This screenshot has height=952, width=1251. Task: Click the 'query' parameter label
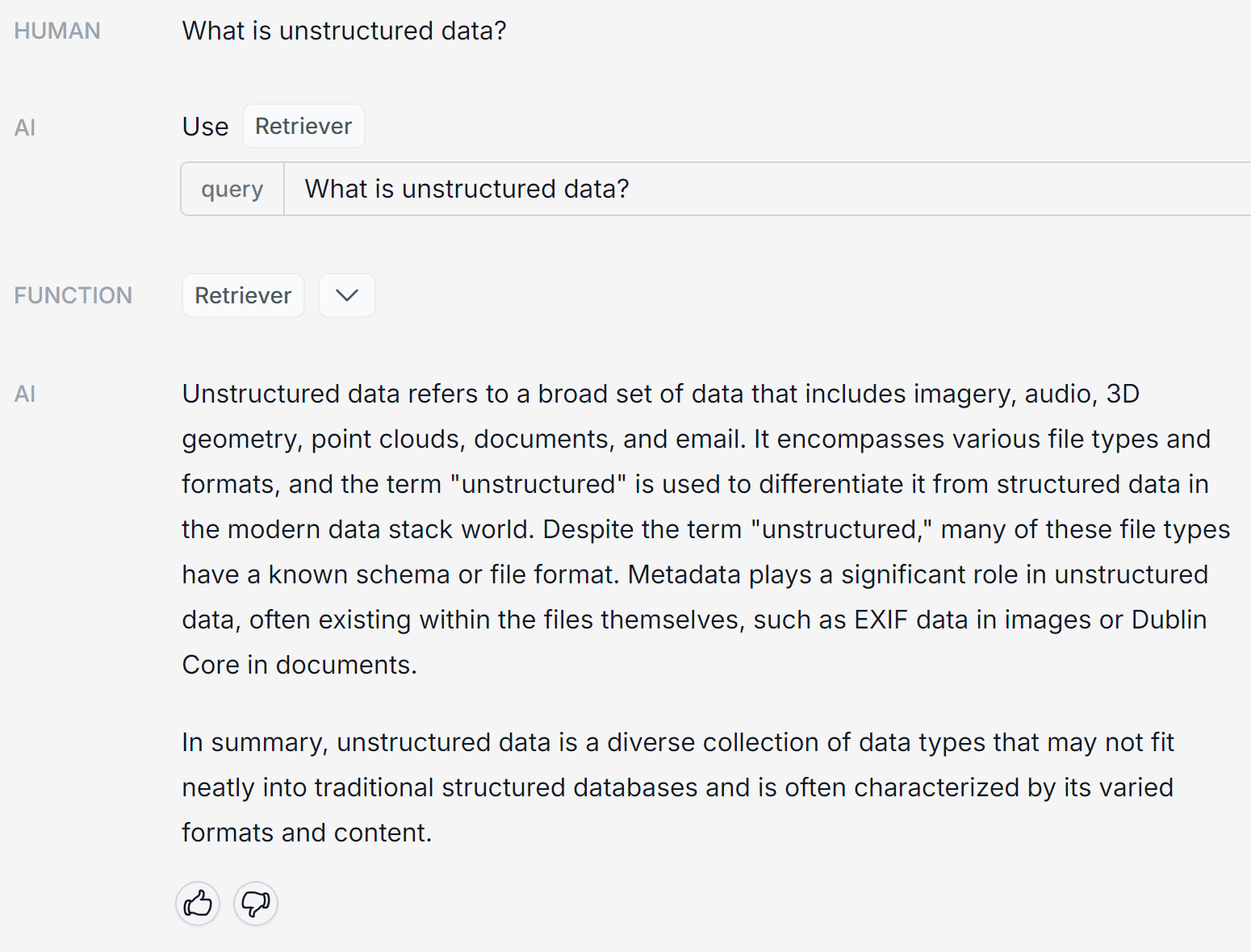(232, 190)
